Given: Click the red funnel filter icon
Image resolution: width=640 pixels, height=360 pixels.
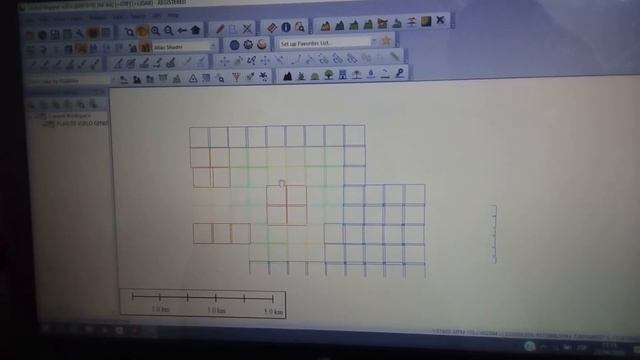Looking at the screenshot, I should coord(236,77).
